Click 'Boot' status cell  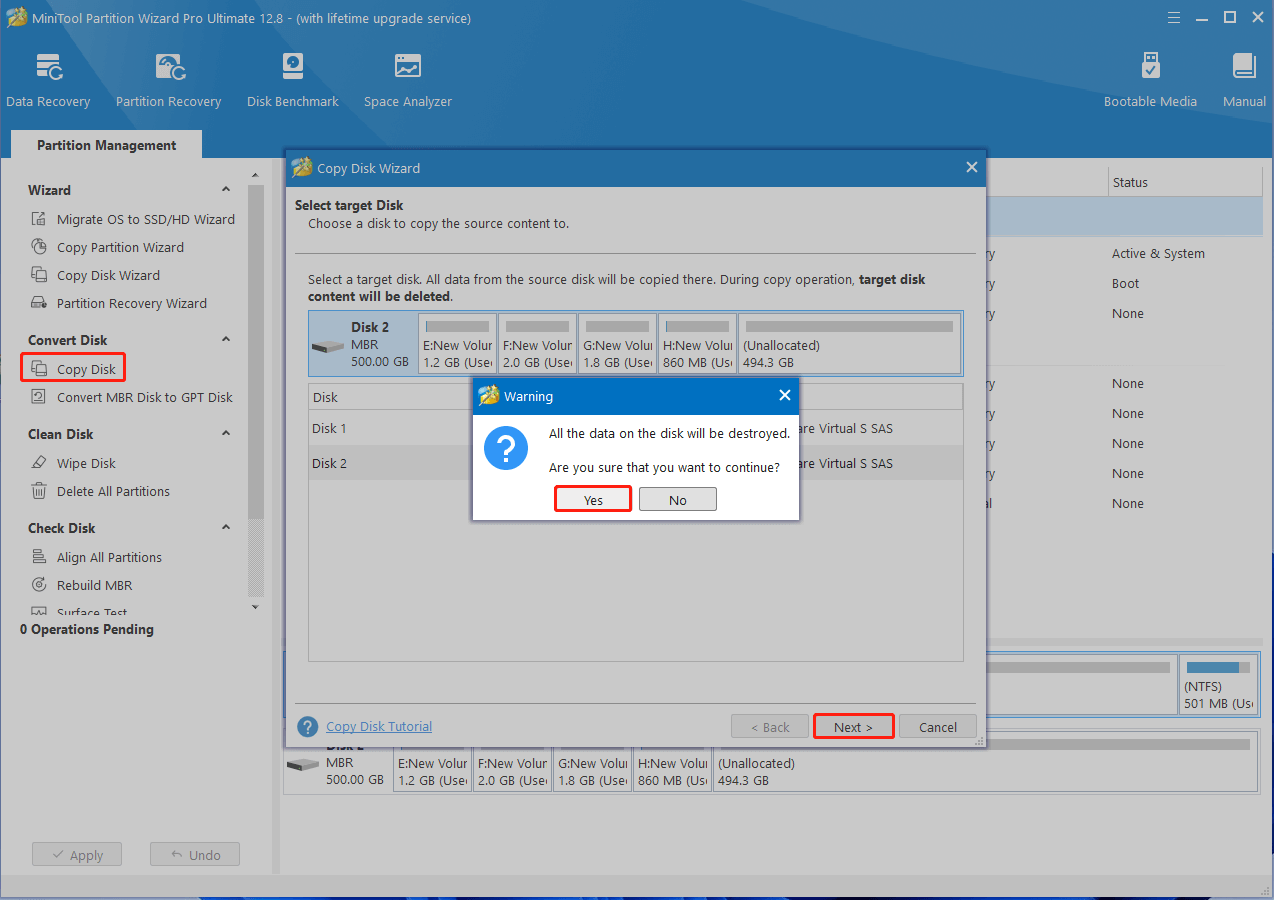point(1125,284)
